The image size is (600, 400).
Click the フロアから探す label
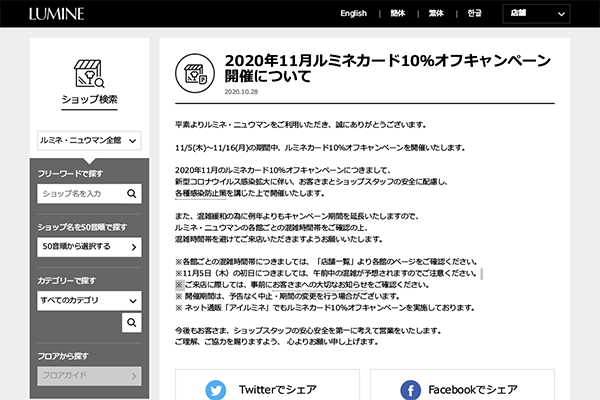pos(63,356)
